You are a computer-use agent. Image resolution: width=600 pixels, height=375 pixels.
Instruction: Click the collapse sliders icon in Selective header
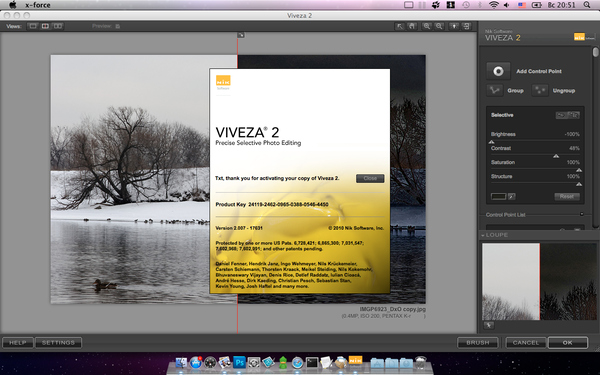[x=574, y=115]
